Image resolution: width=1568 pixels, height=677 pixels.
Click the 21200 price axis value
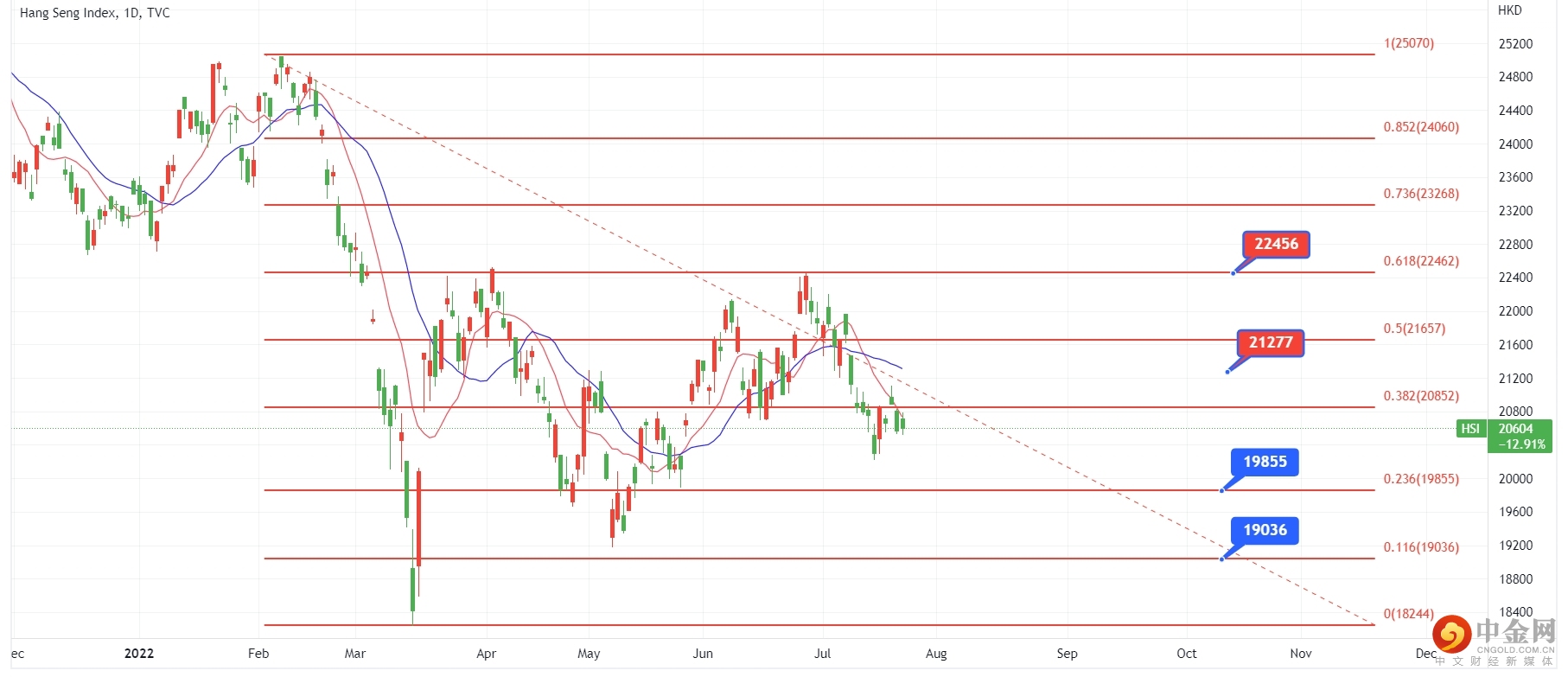coord(1515,379)
